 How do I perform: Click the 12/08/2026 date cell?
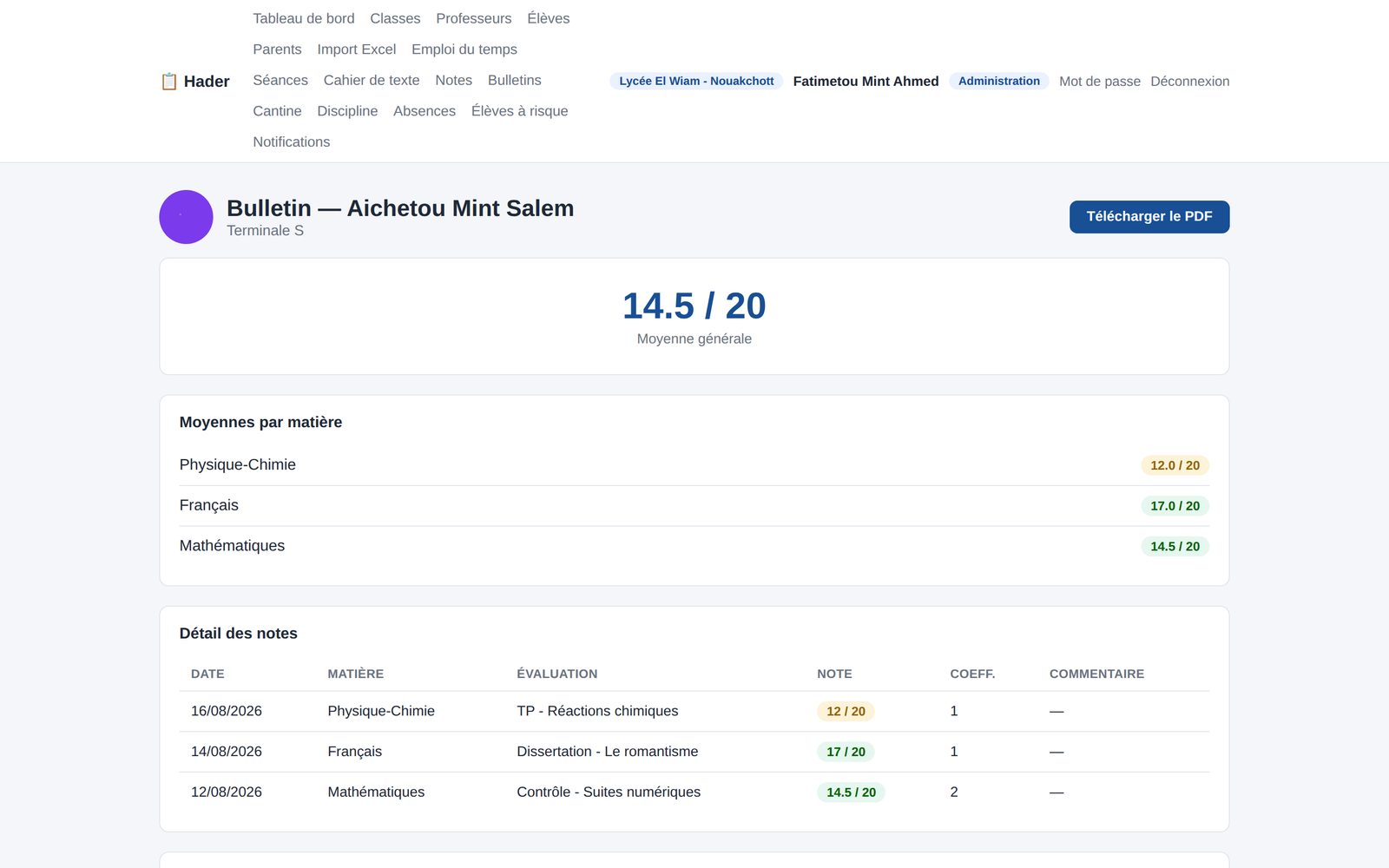point(227,792)
